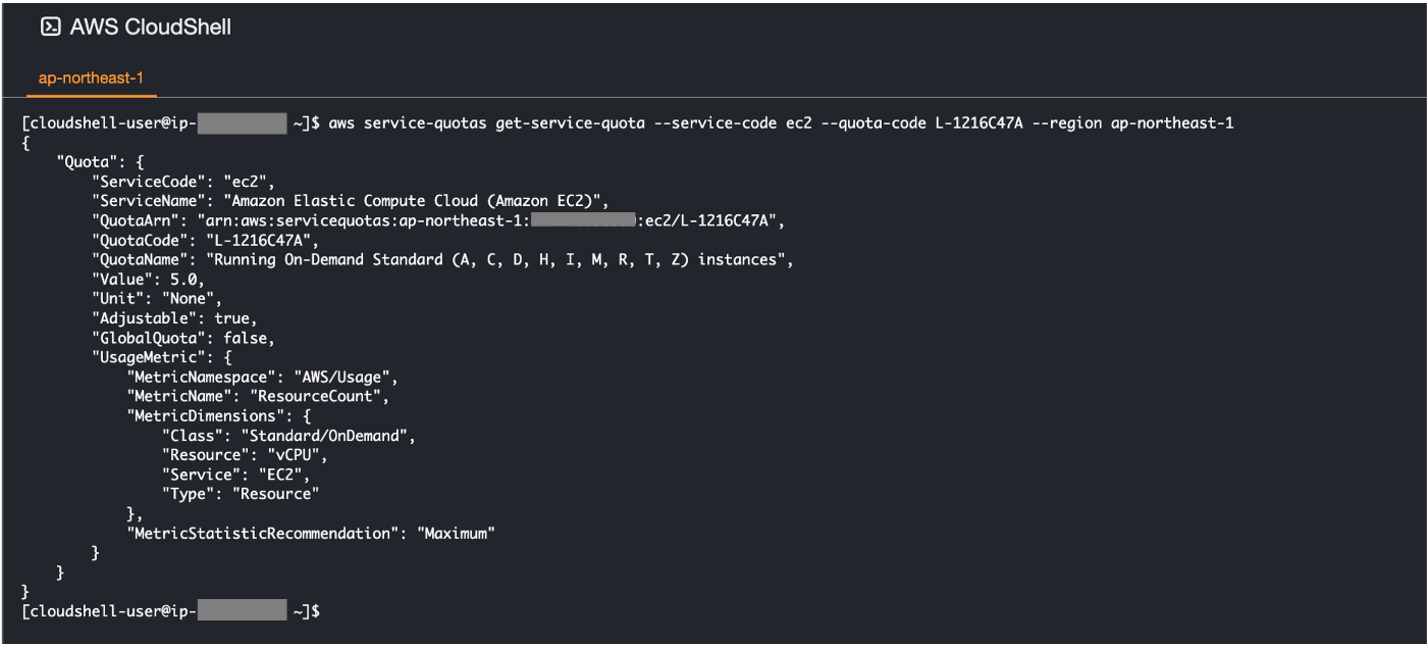Click the "Adjustable": true line
This screenshot has width=1428, height=646.
coord(174,318)
